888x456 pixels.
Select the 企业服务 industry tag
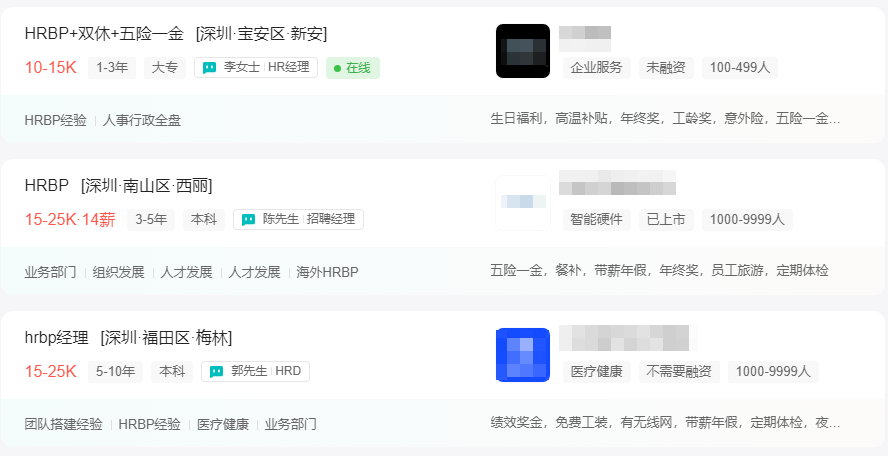click(596, 68)
